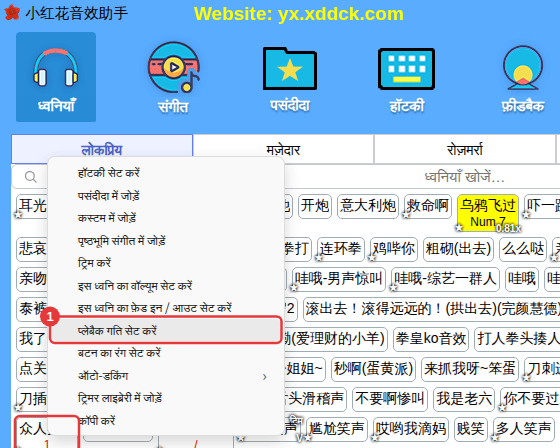Viewport: 560px width, 448px height.
Task: Switch to the रोज़मर्रा tab
Action: tap(465, 149)
